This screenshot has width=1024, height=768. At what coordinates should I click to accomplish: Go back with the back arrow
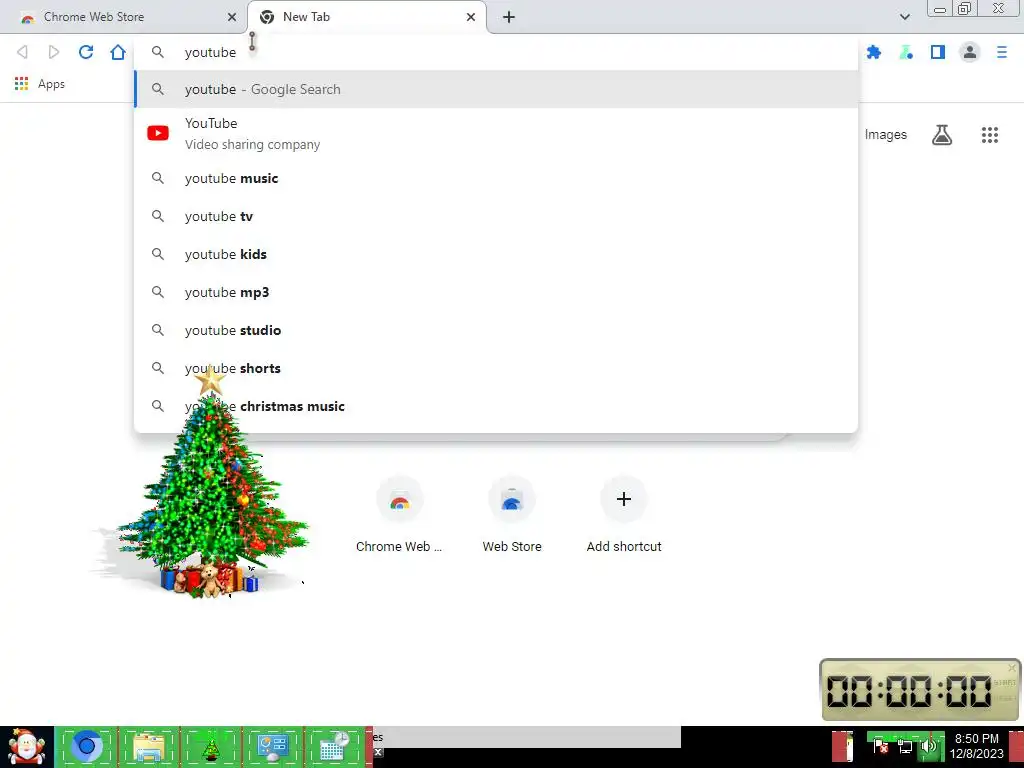pyautogui.click(x=22, y=52)
